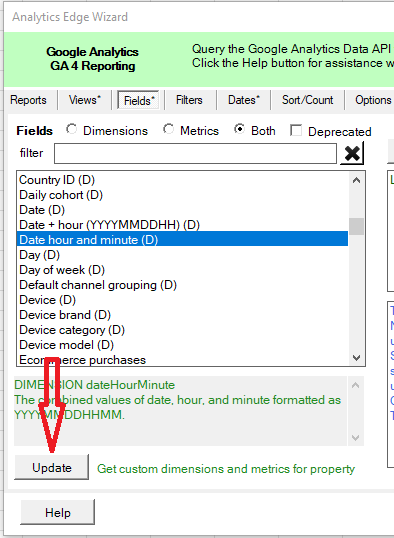
Task: Click the Update button
Action: pos(52,467)
